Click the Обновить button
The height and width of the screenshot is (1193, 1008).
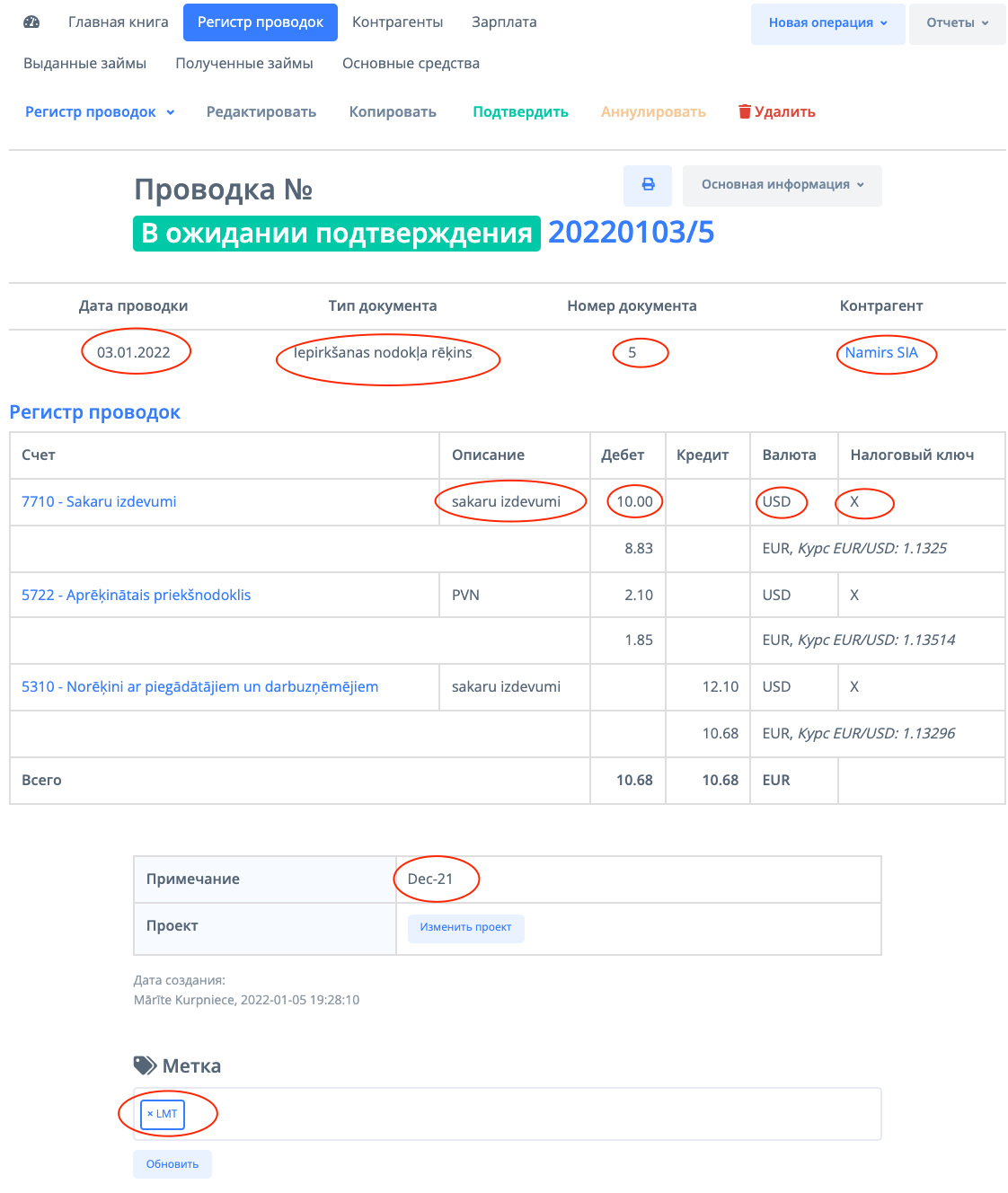tap(172, 1164)
